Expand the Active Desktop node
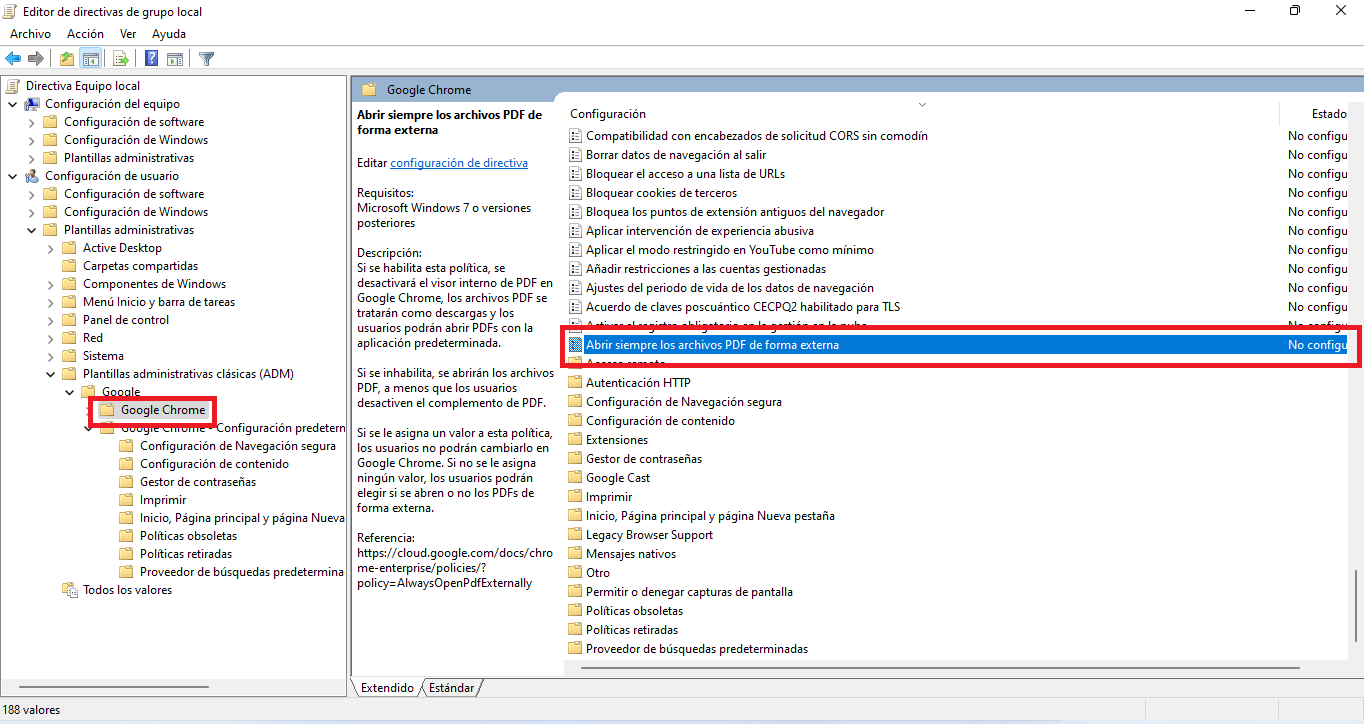 (51, 248)
